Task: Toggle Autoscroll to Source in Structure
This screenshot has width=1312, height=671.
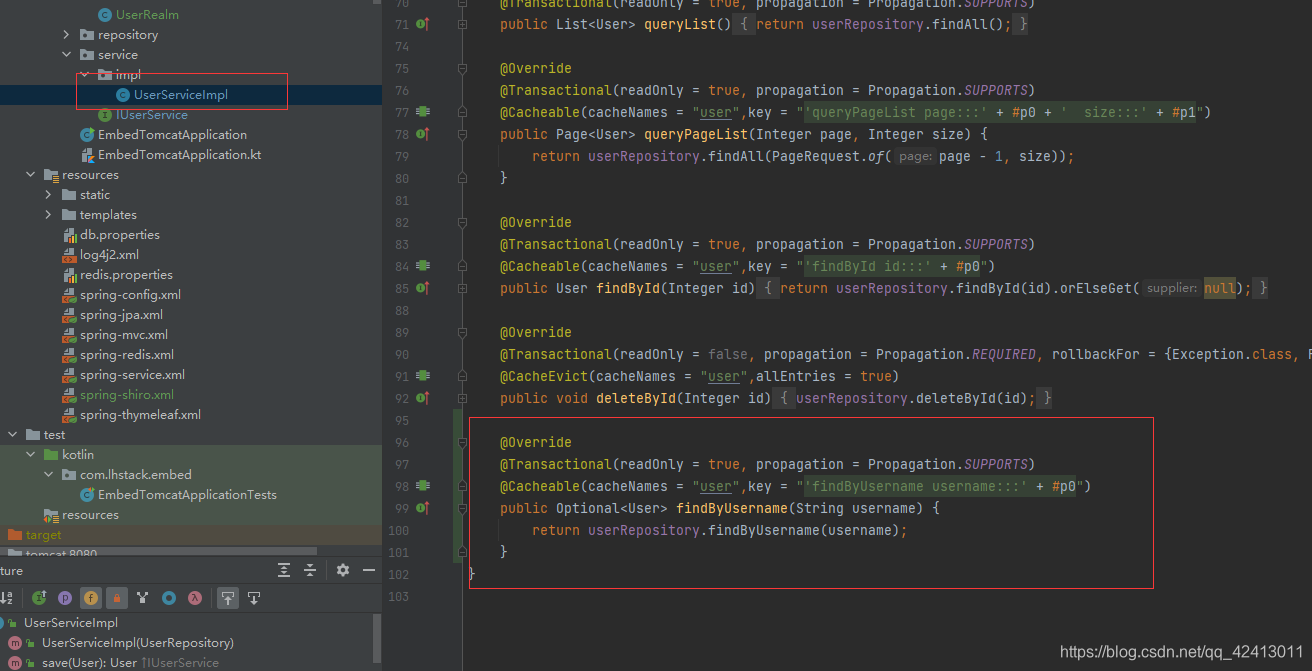Action: (228, 598)
